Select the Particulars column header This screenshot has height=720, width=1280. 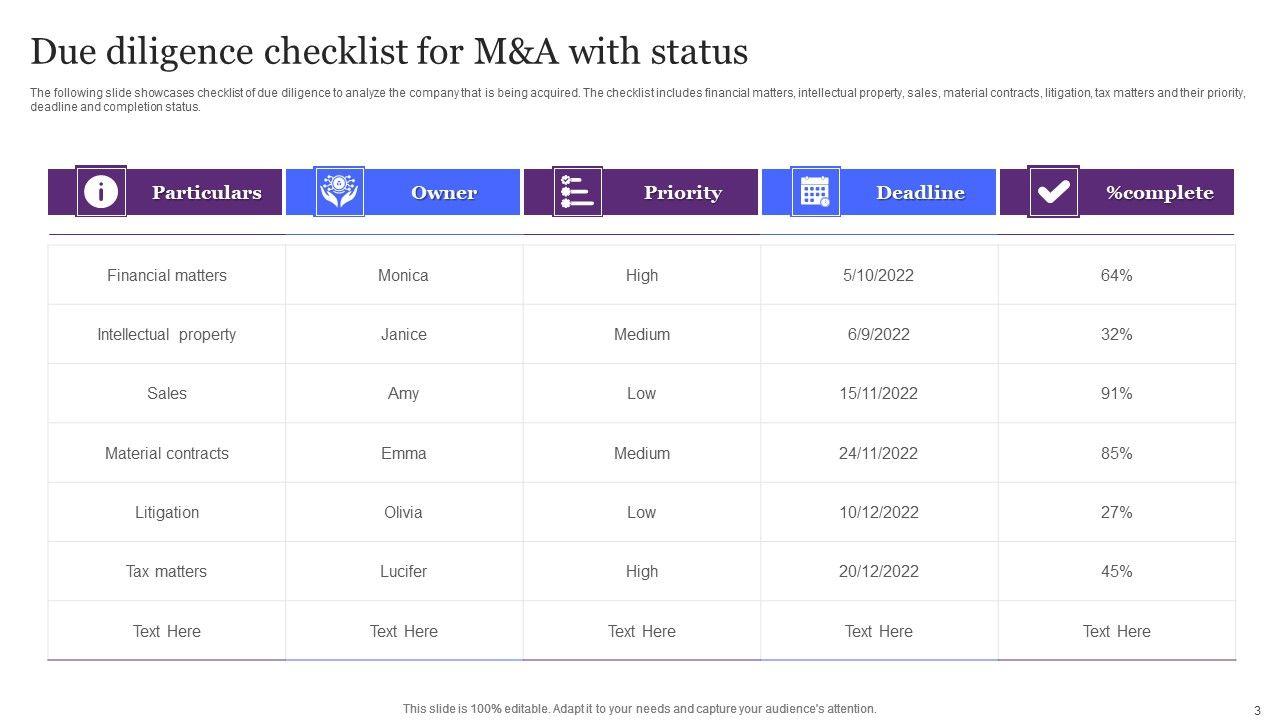[x=206, y=193]
